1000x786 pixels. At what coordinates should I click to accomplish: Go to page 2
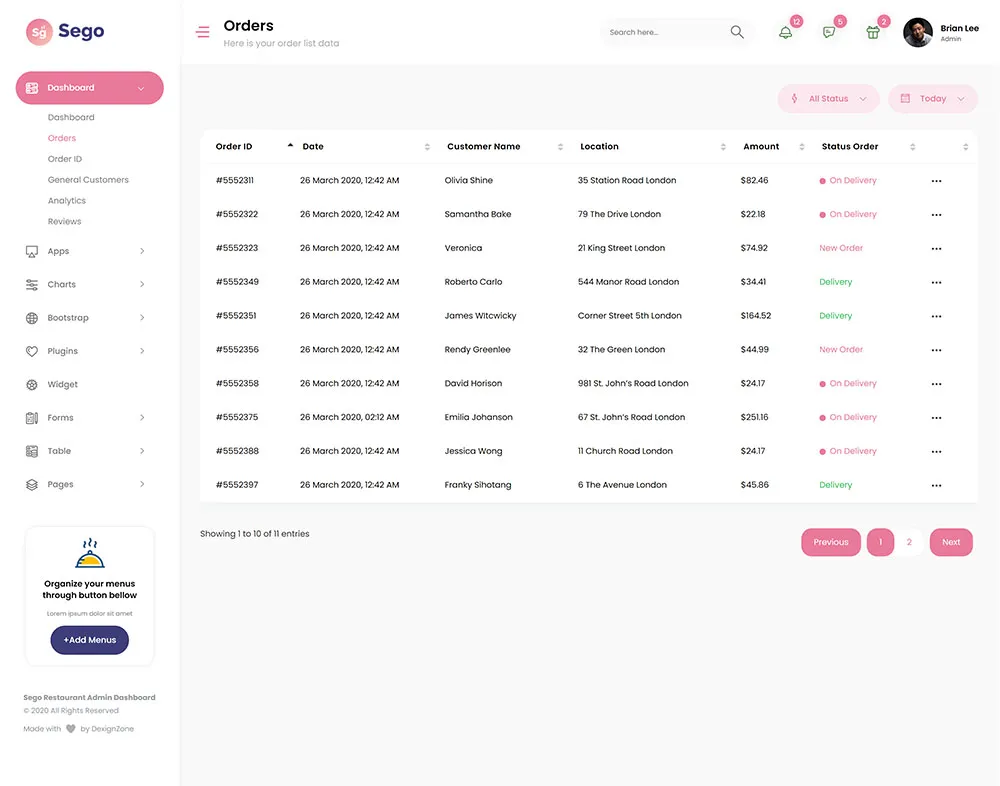(909, 542)
